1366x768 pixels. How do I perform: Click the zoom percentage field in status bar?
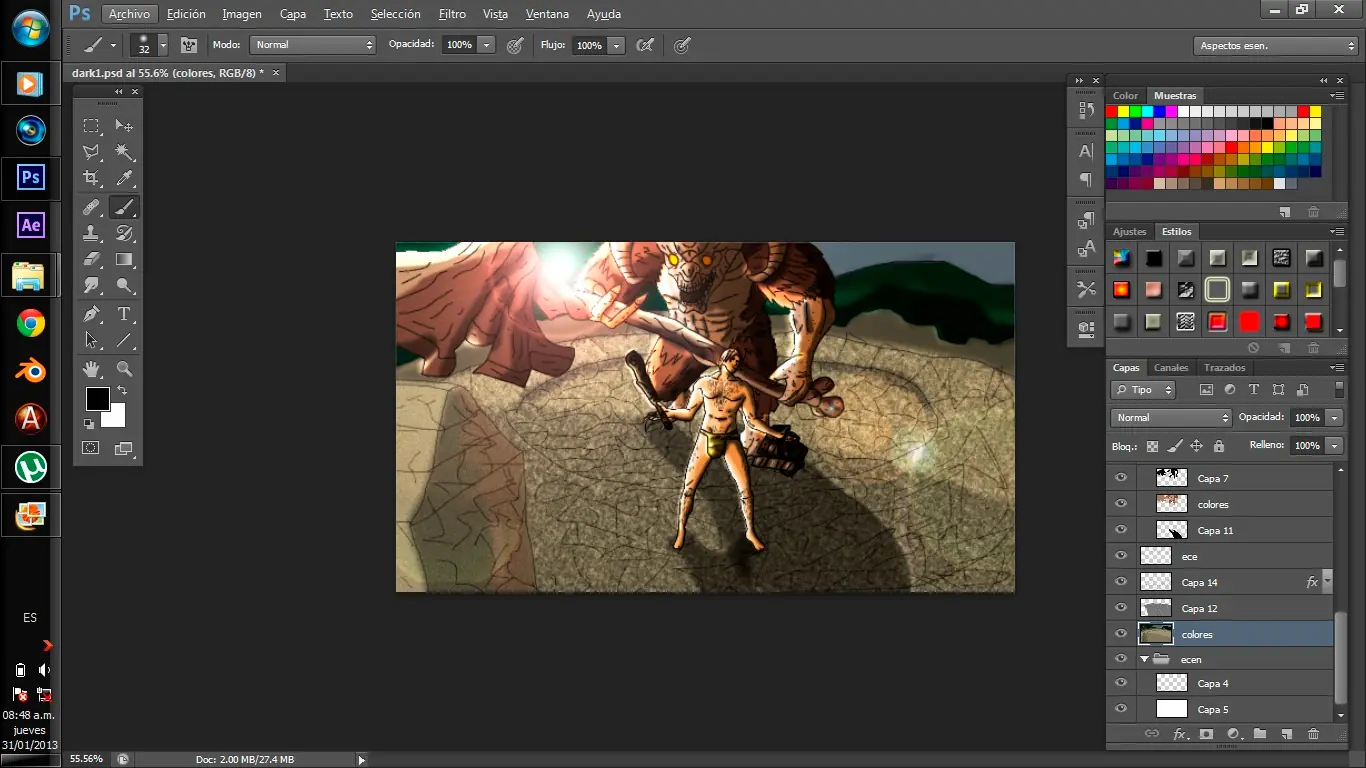click(86, 760)
